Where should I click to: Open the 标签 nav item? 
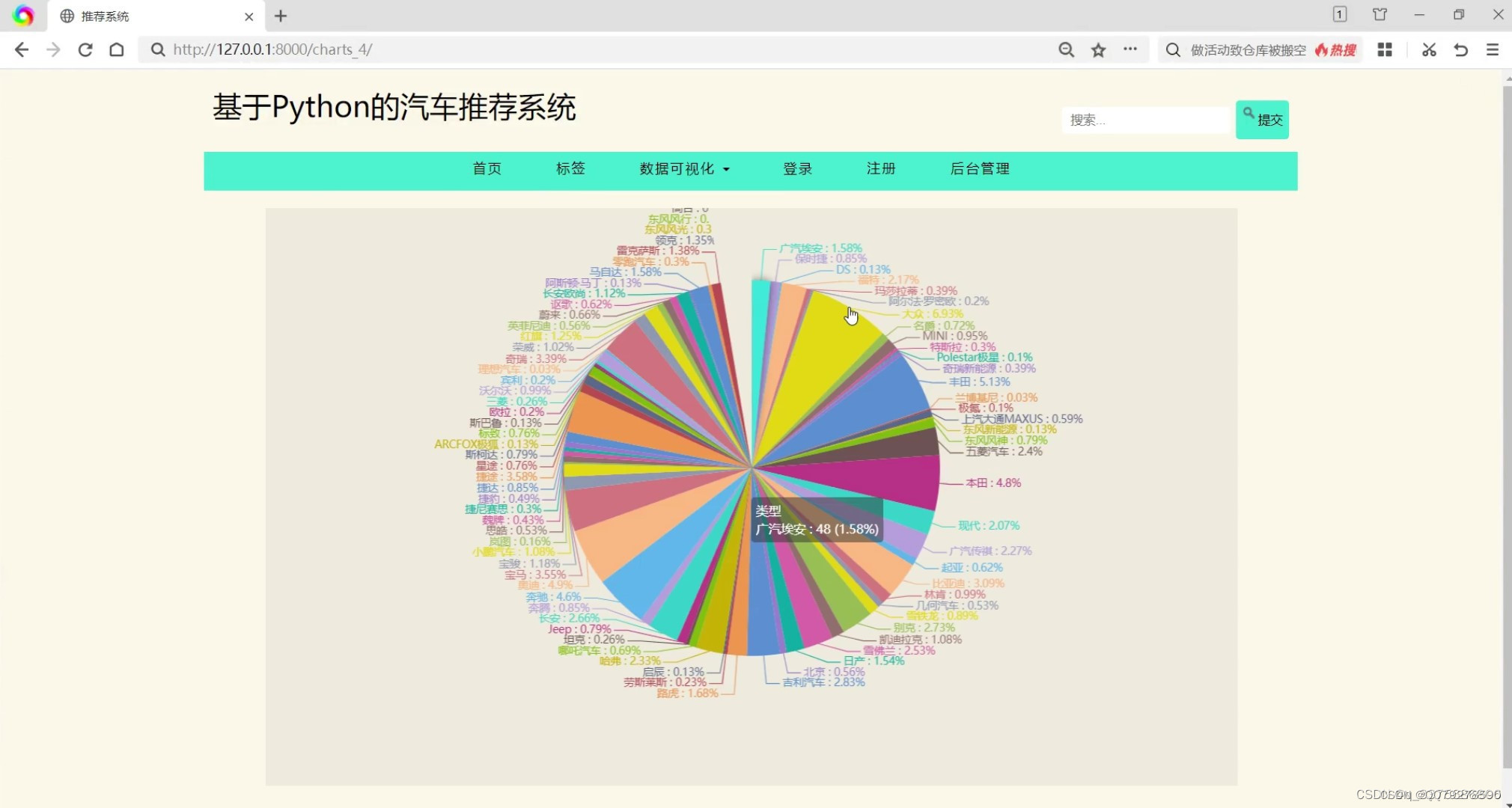click(x=570, y=169)
